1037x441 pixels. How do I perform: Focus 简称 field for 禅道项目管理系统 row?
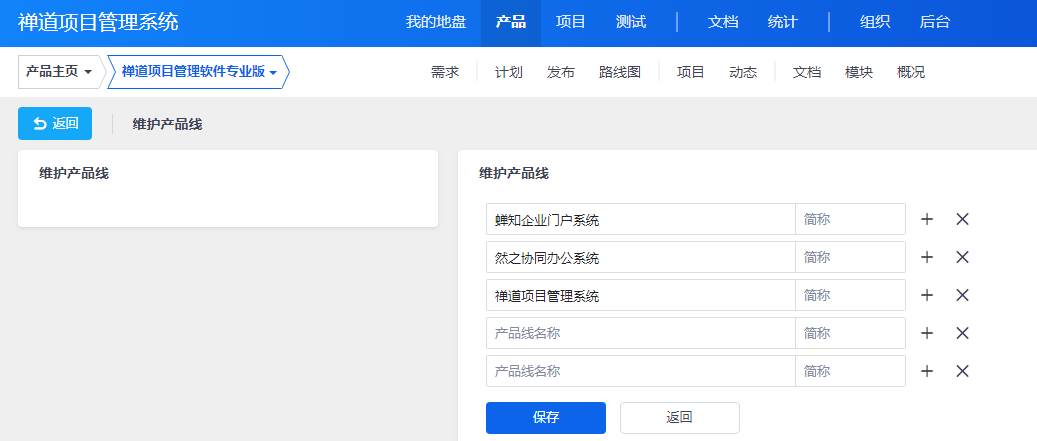(850, 296)
